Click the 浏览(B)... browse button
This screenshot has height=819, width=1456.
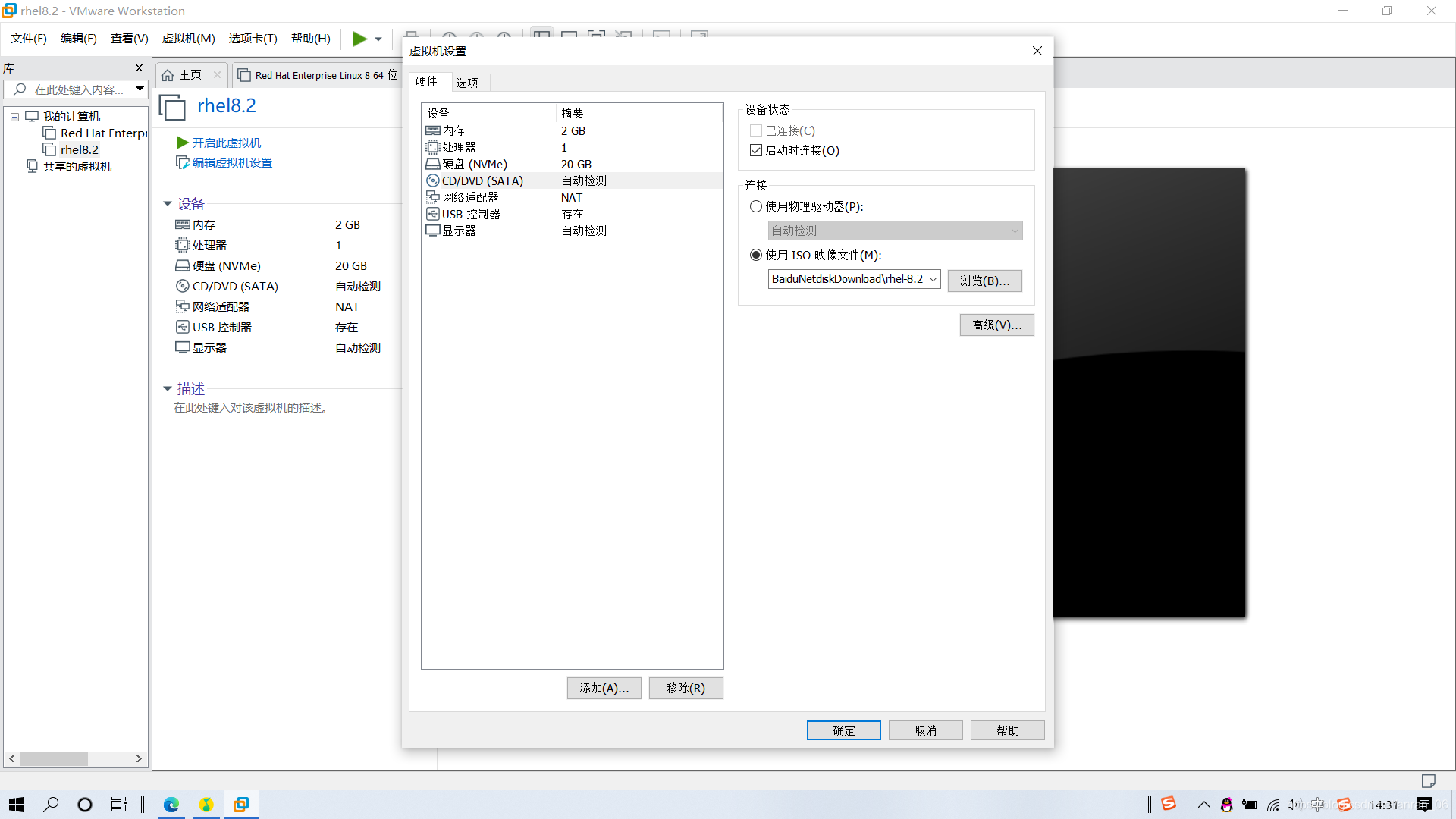pyautogui.click(x=984, y=281)
